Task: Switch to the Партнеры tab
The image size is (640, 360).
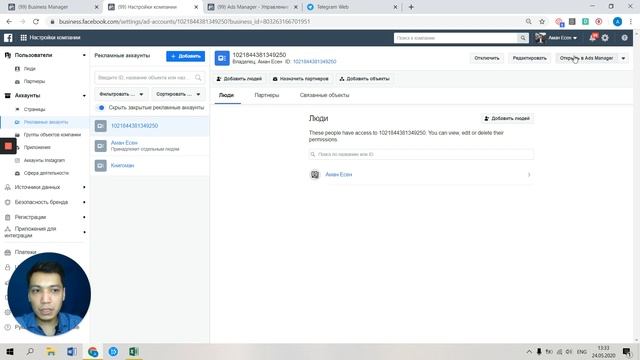Action: (x=267, y=95)
